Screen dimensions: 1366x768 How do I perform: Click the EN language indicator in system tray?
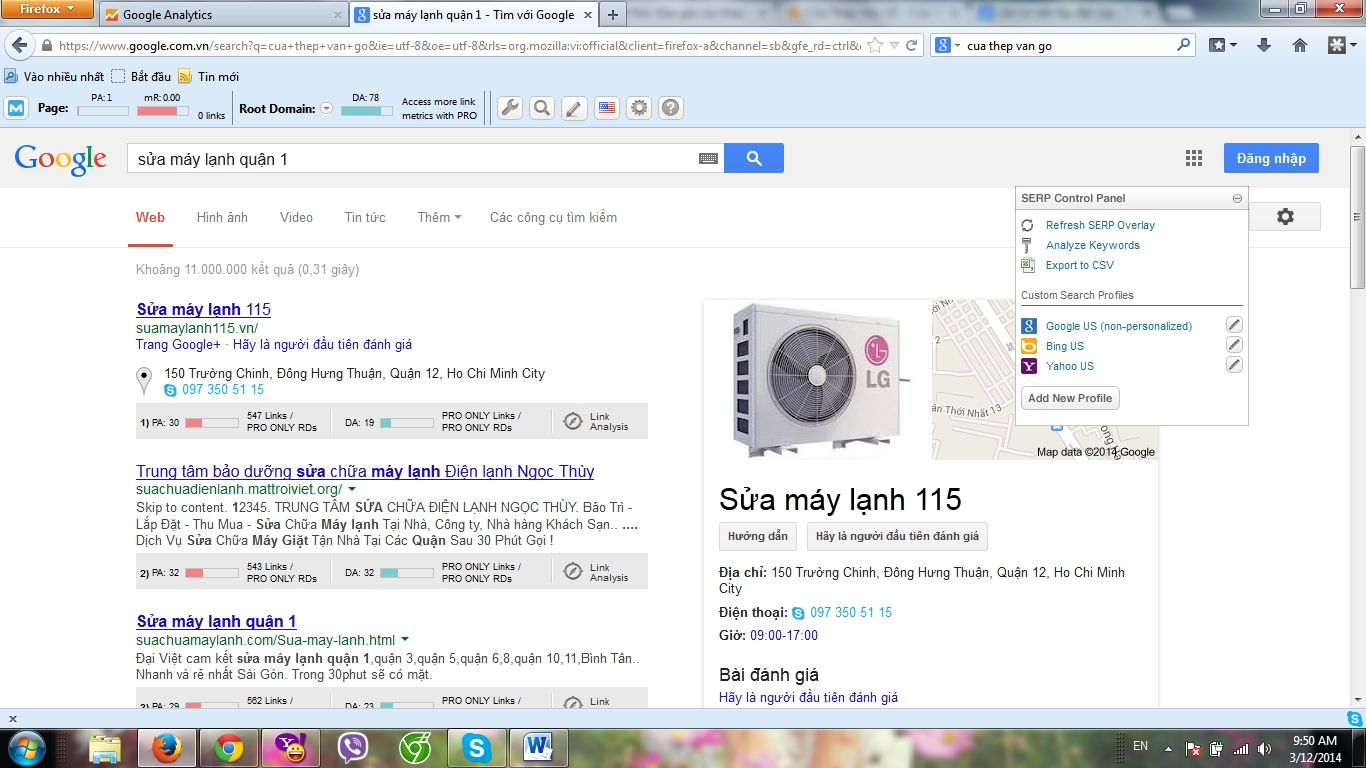pos(1140,746)
